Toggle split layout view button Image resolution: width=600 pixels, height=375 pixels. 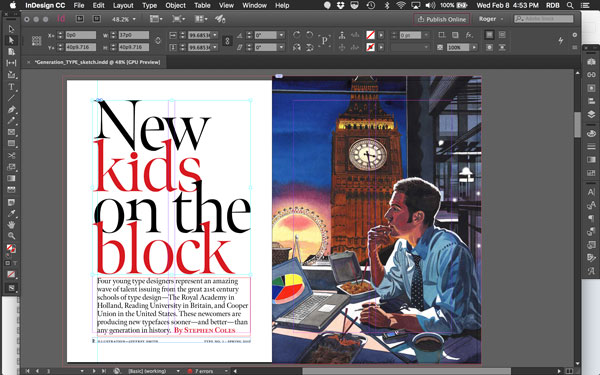569,371
